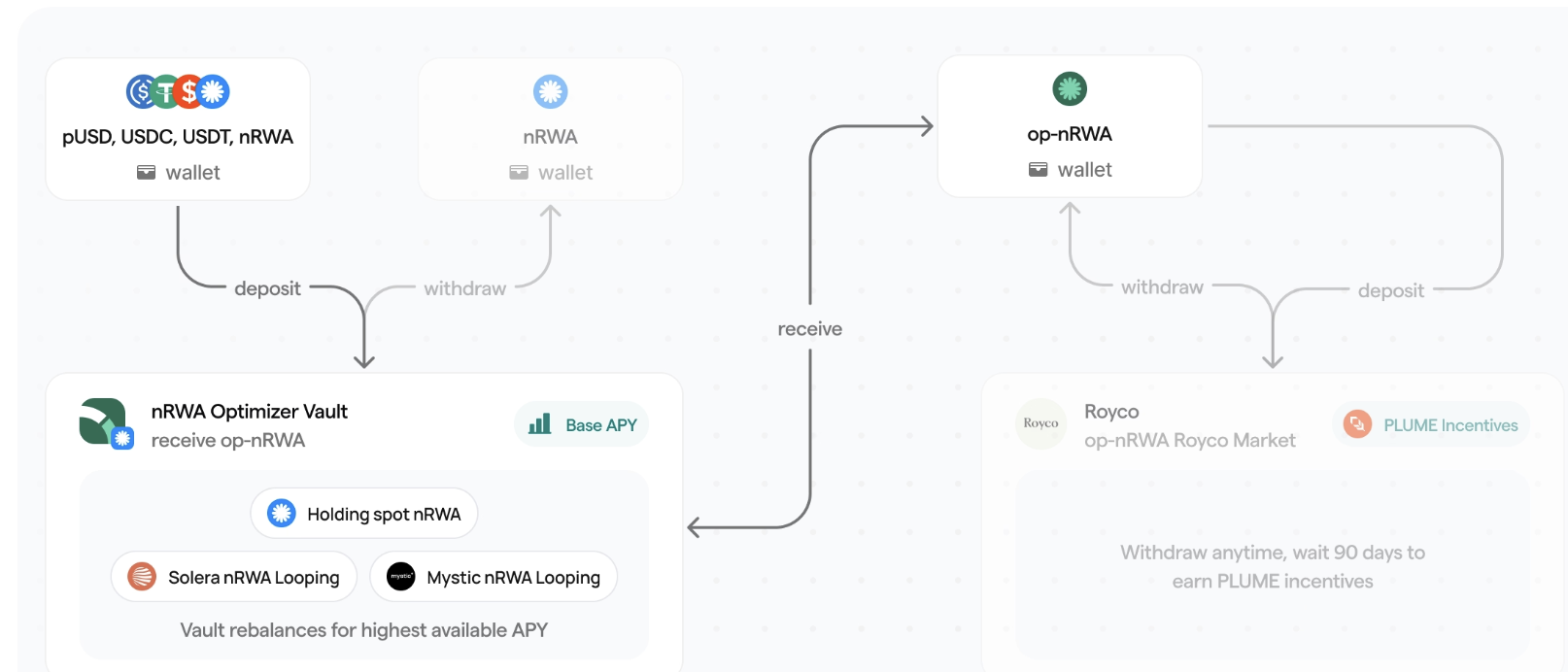Click the PLUME Incentives badge text
This screenshot has height=672, width=1568.
coord(1449,425)
